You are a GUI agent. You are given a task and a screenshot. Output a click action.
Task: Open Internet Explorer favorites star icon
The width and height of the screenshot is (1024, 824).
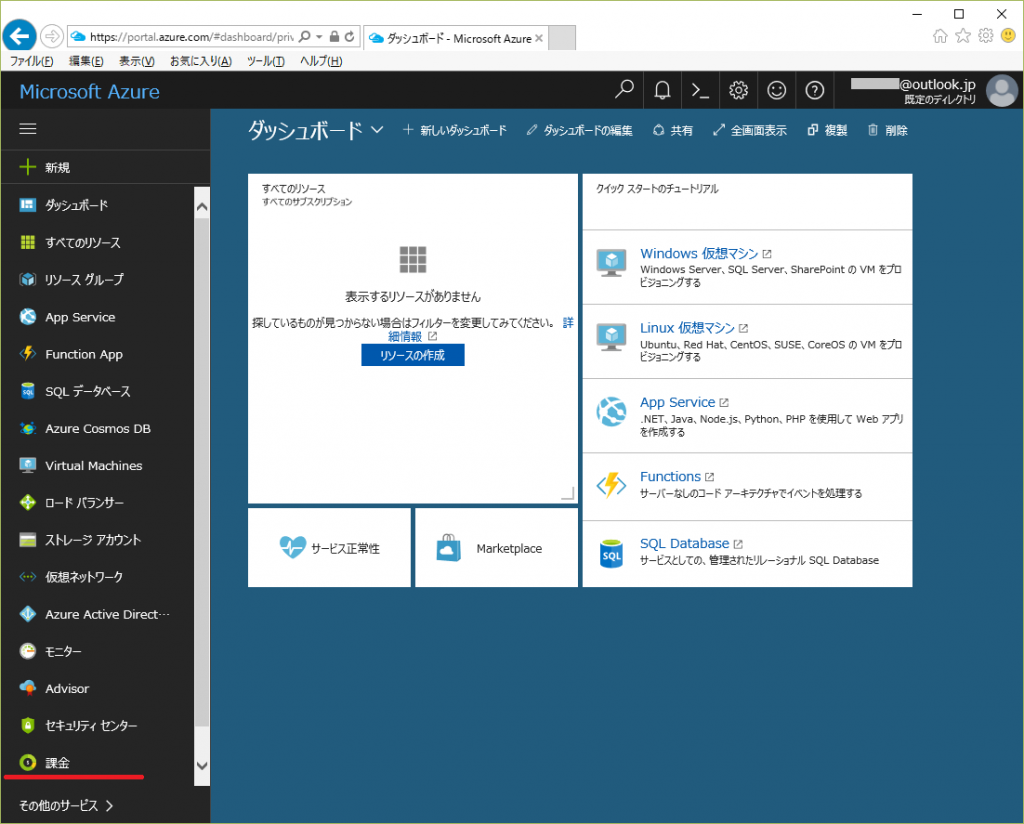[x=963, y=36]
